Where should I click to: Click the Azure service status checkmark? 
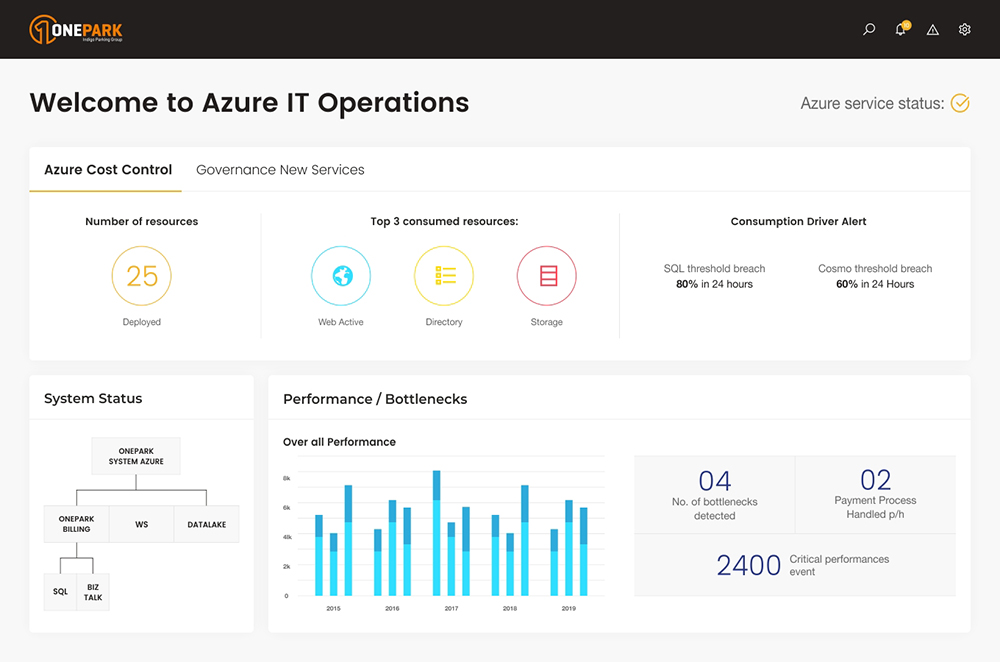click(960, 103)
